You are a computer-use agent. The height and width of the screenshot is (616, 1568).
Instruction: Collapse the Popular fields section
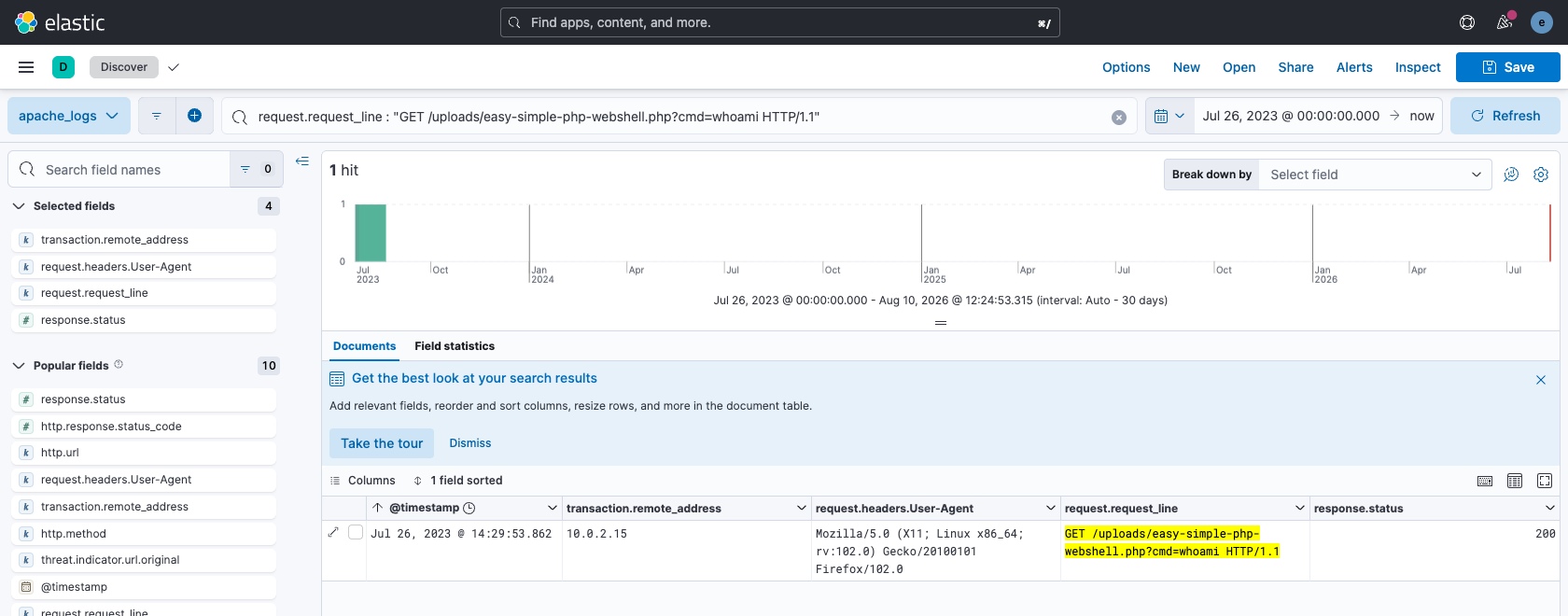pyautogui.click(x=19, y=366)
